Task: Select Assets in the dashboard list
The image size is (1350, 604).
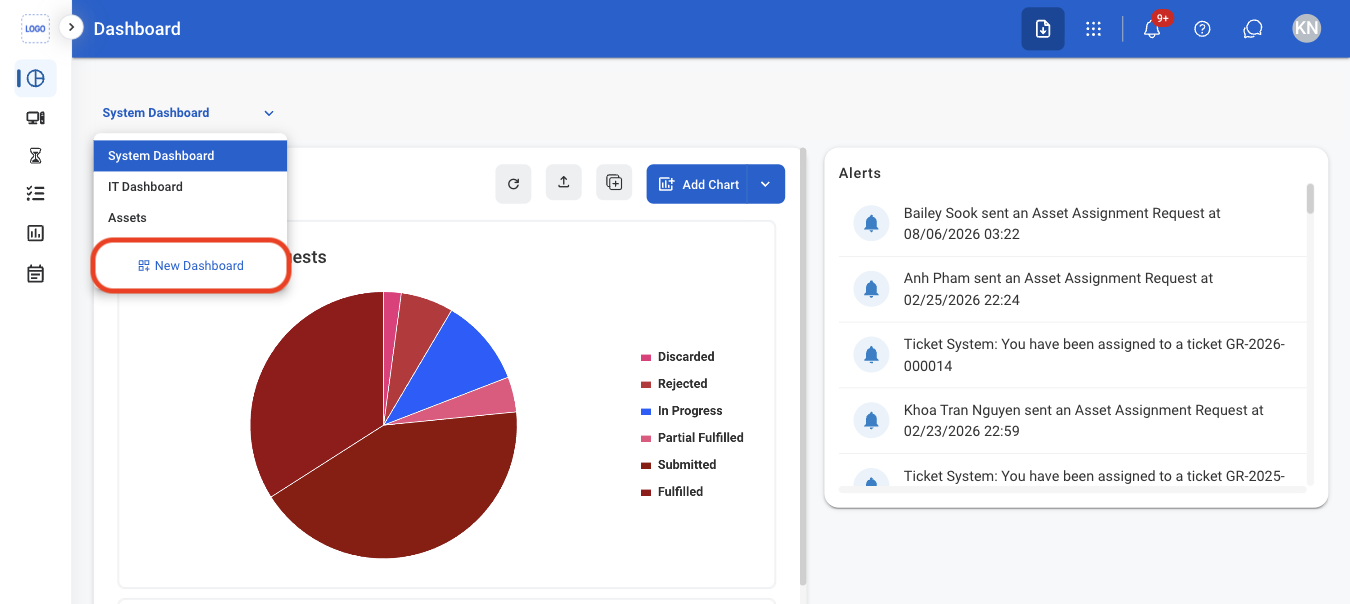Action: pos(190,218)
